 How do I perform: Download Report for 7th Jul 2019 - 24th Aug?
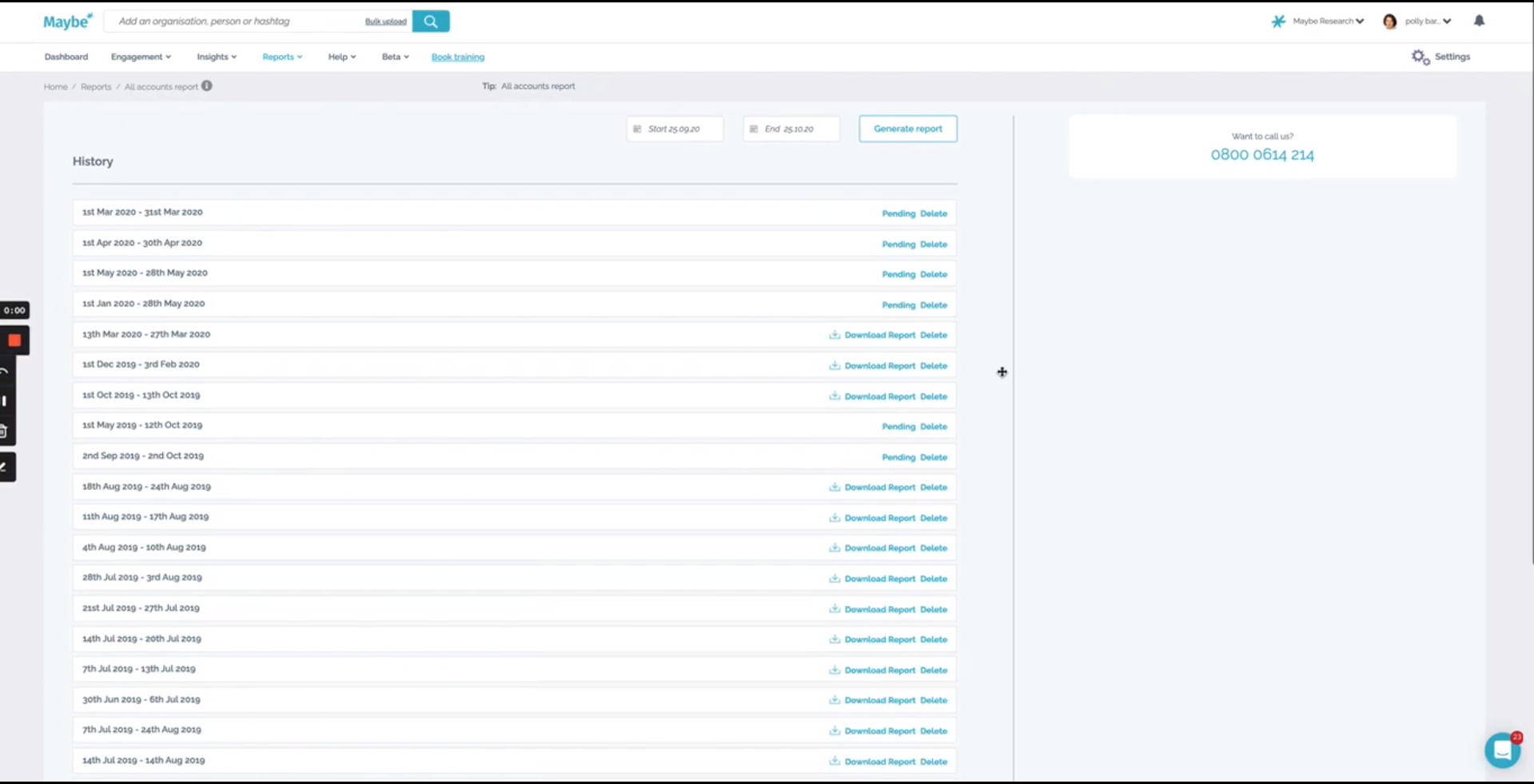pos(880,731)
